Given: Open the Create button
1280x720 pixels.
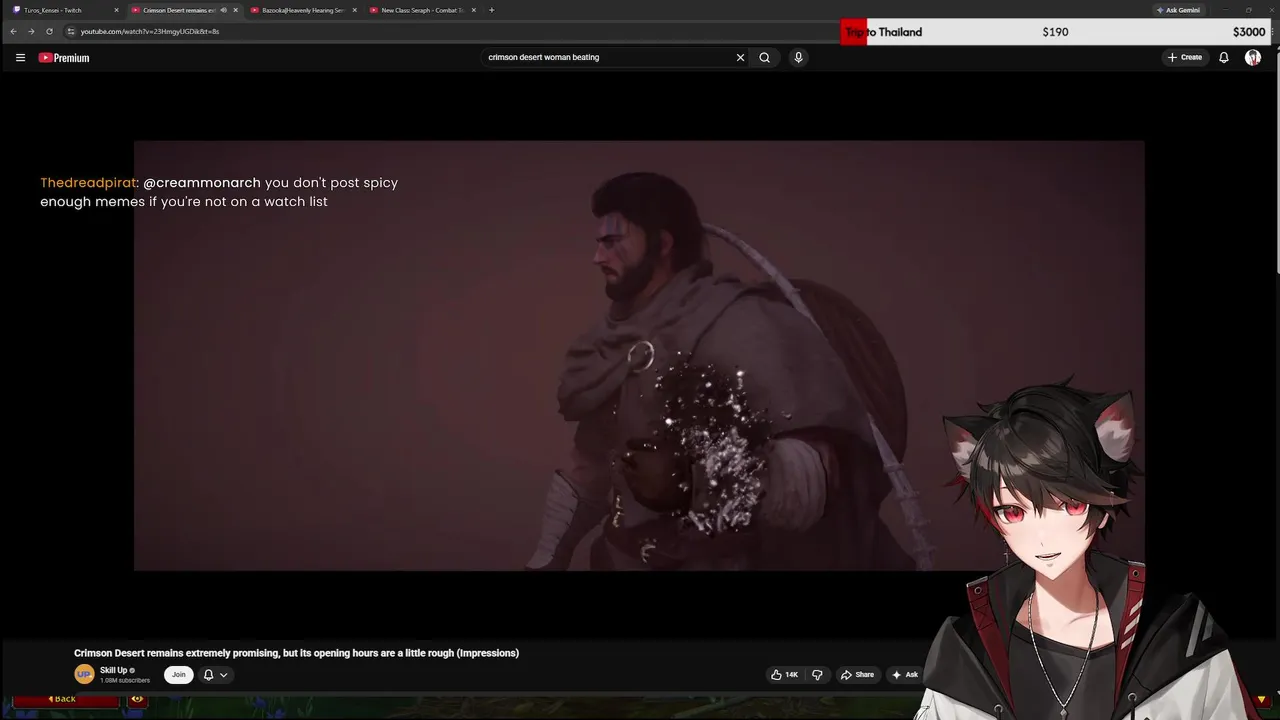Looking at the screenshot, I should coord(1185,58).
